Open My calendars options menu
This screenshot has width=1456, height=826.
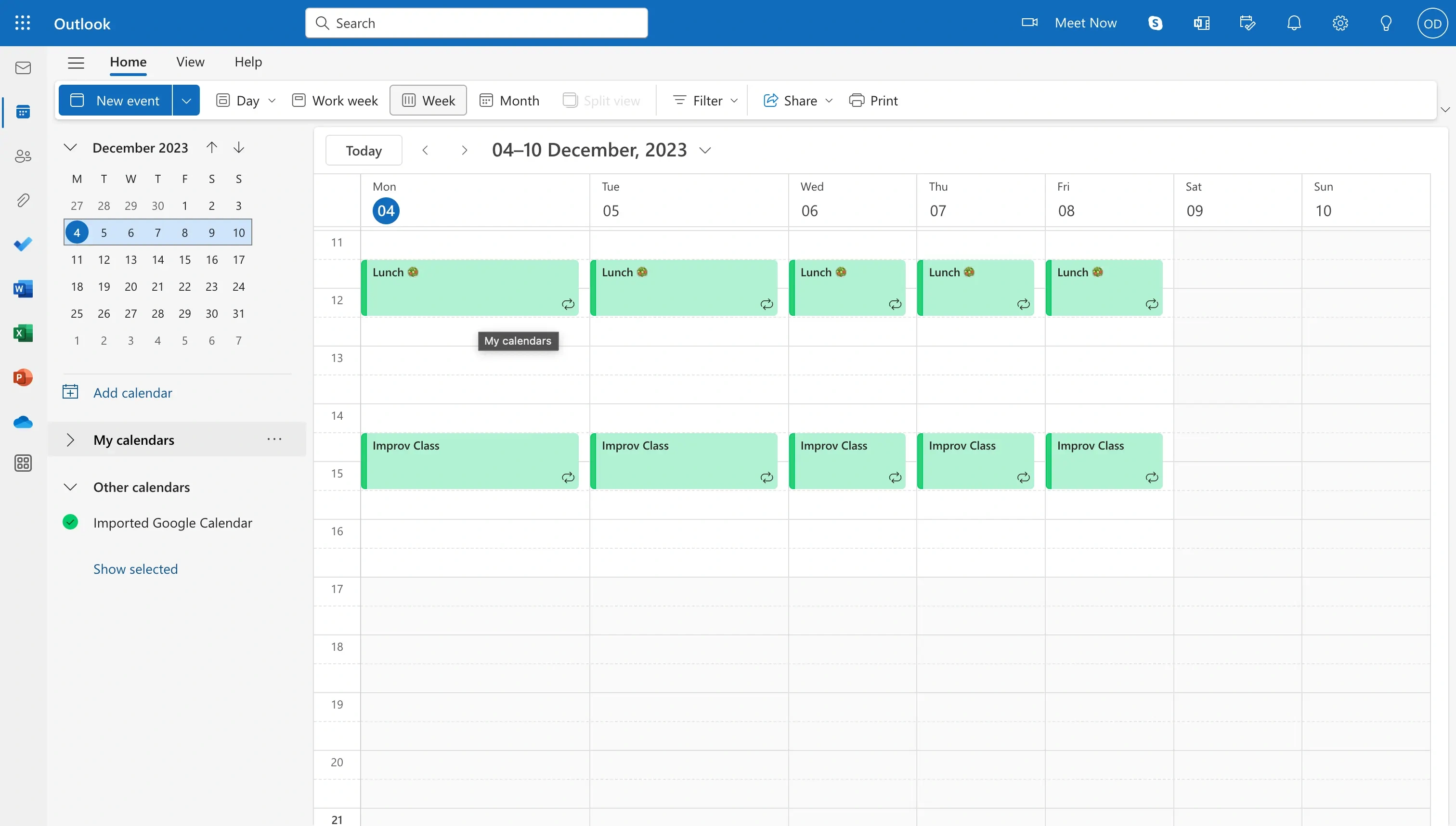[274, 438]
